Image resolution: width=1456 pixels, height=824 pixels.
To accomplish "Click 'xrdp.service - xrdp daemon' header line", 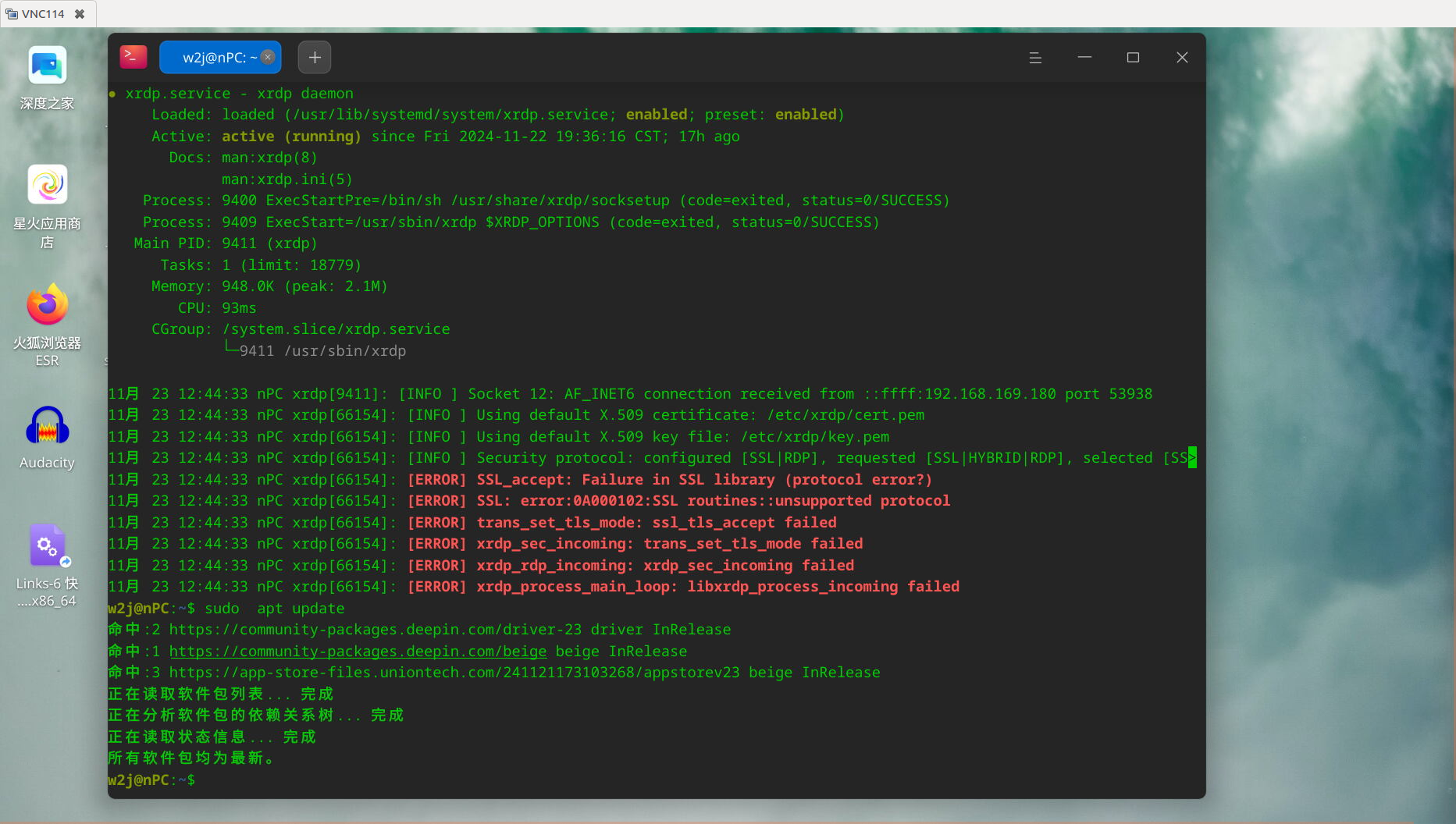I will (239, 93).
